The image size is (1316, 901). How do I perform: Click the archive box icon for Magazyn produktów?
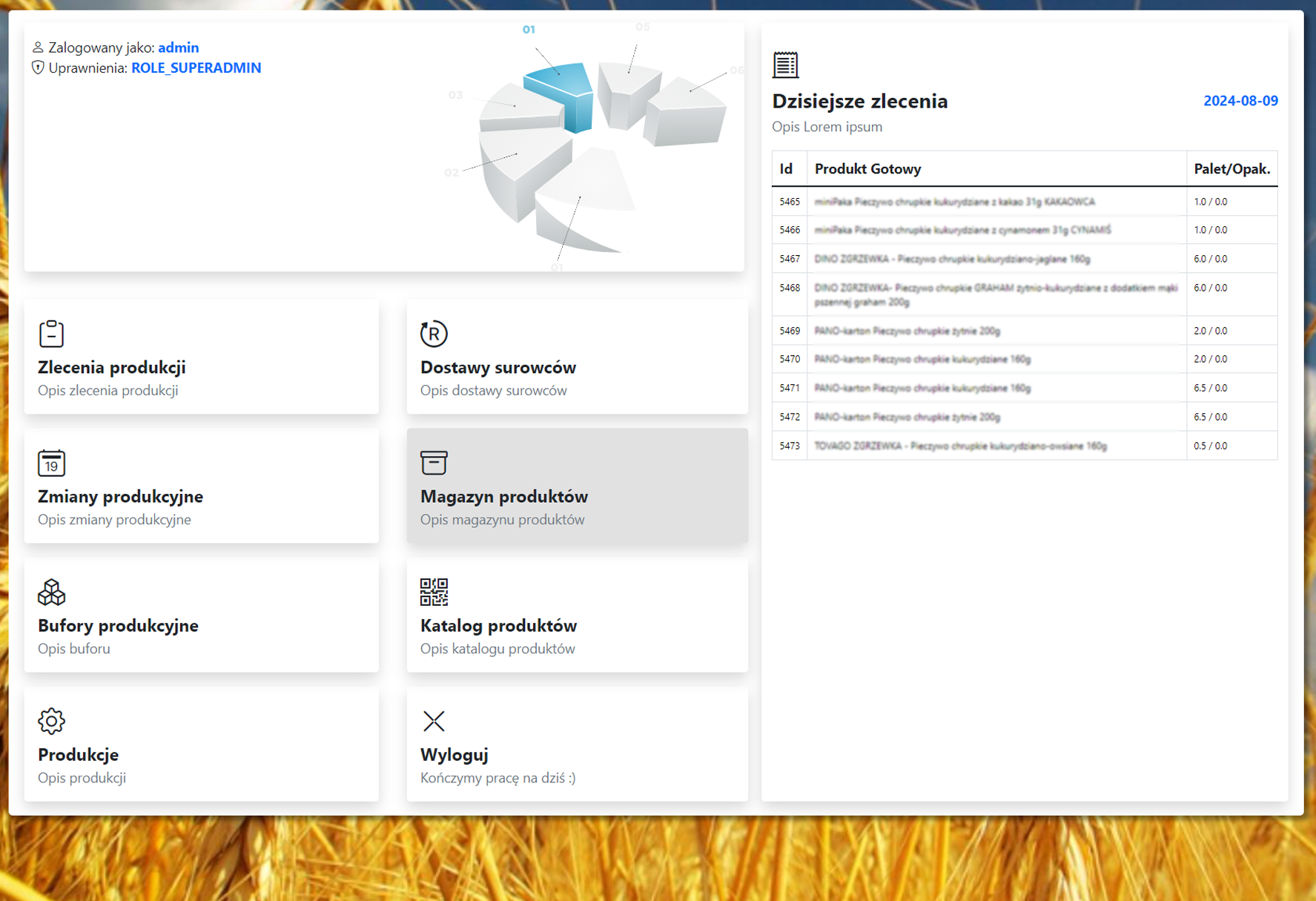point(434,463)
